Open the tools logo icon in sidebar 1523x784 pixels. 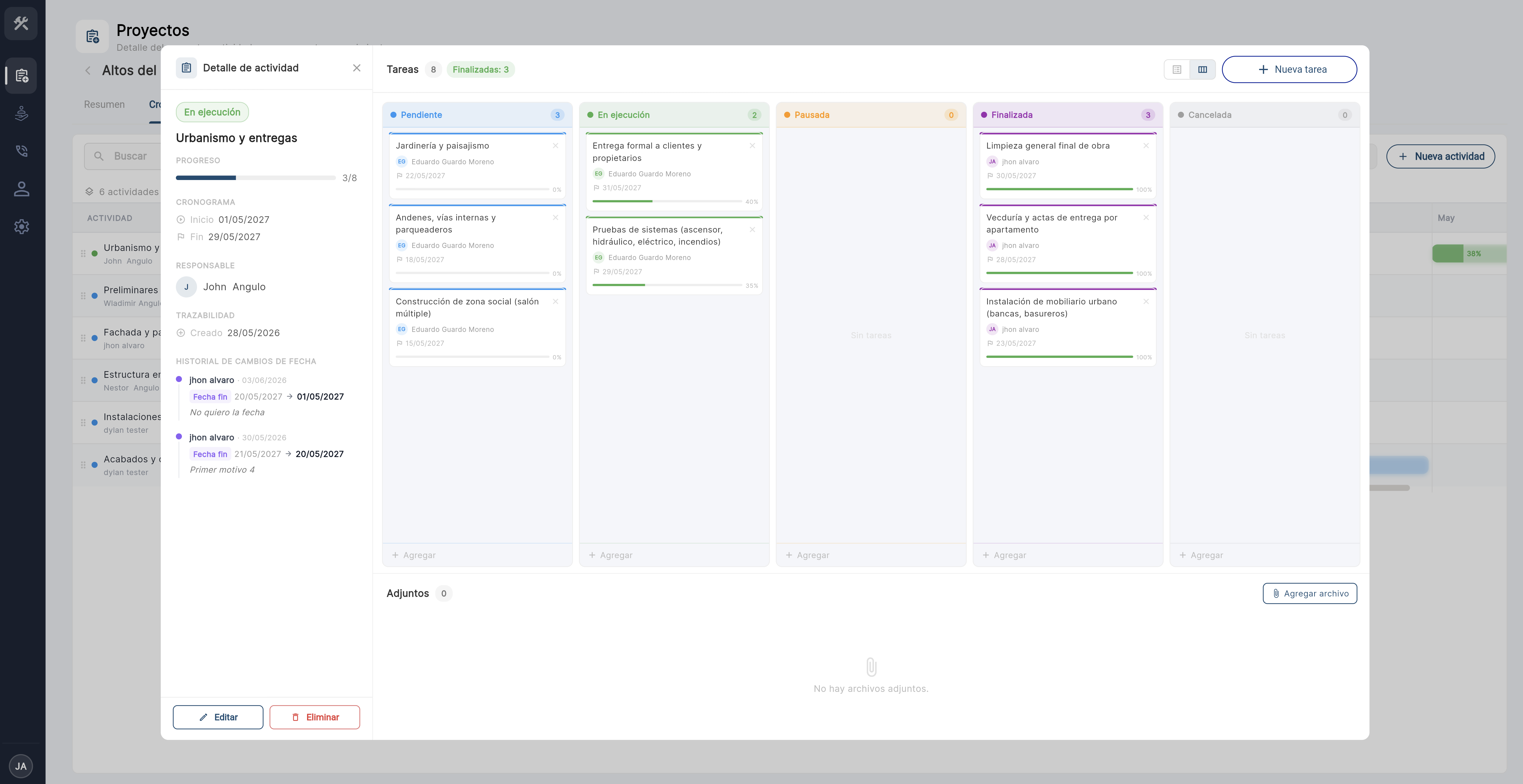(x=21, y=24)
